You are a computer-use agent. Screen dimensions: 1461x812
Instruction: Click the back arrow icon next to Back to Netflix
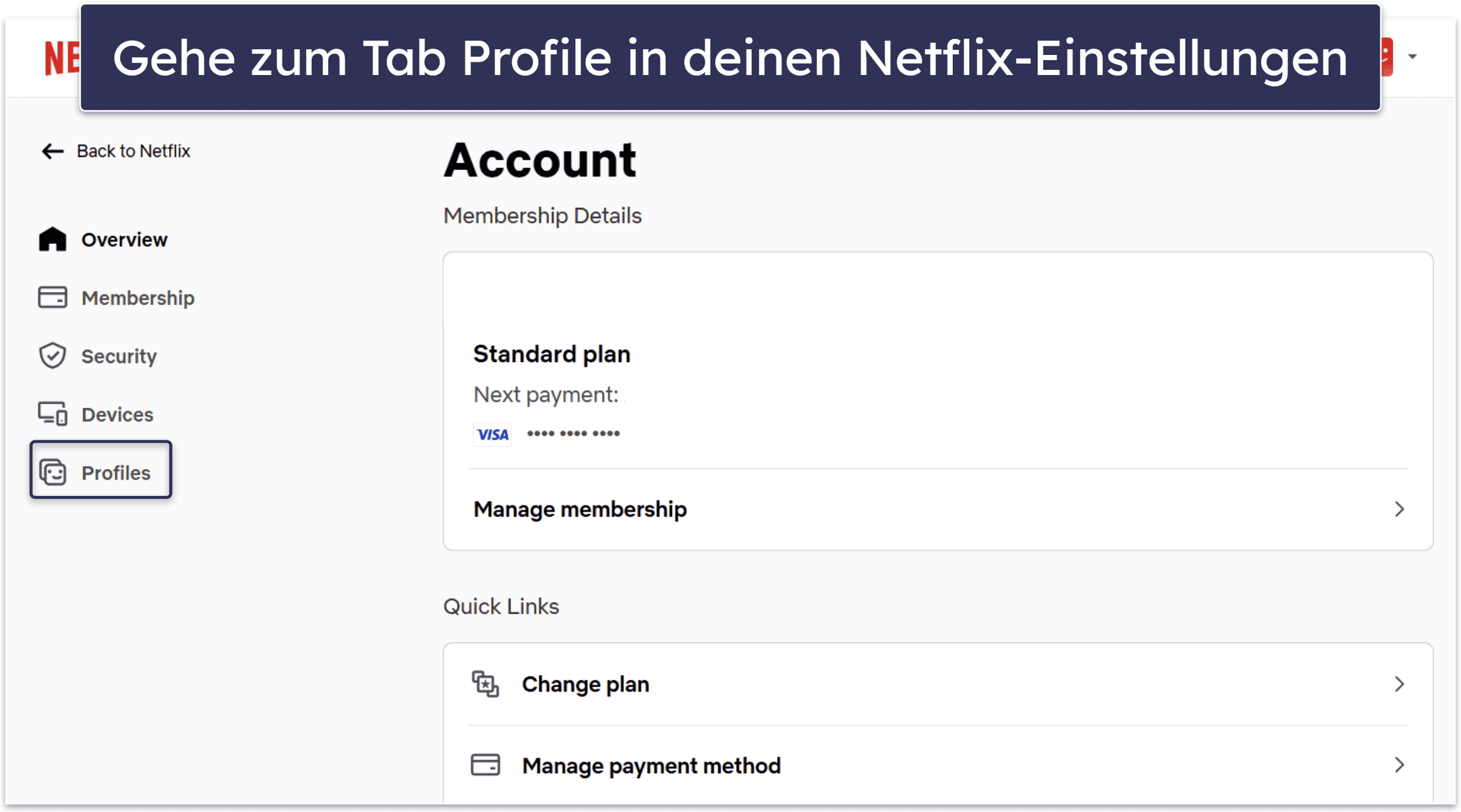53,151
